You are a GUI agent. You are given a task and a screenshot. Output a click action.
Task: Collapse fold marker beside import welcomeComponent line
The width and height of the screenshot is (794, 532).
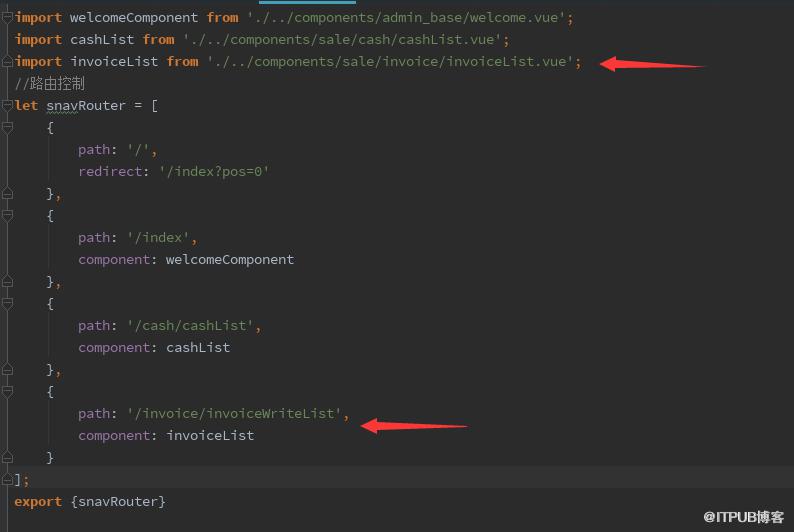click(7, 18)
